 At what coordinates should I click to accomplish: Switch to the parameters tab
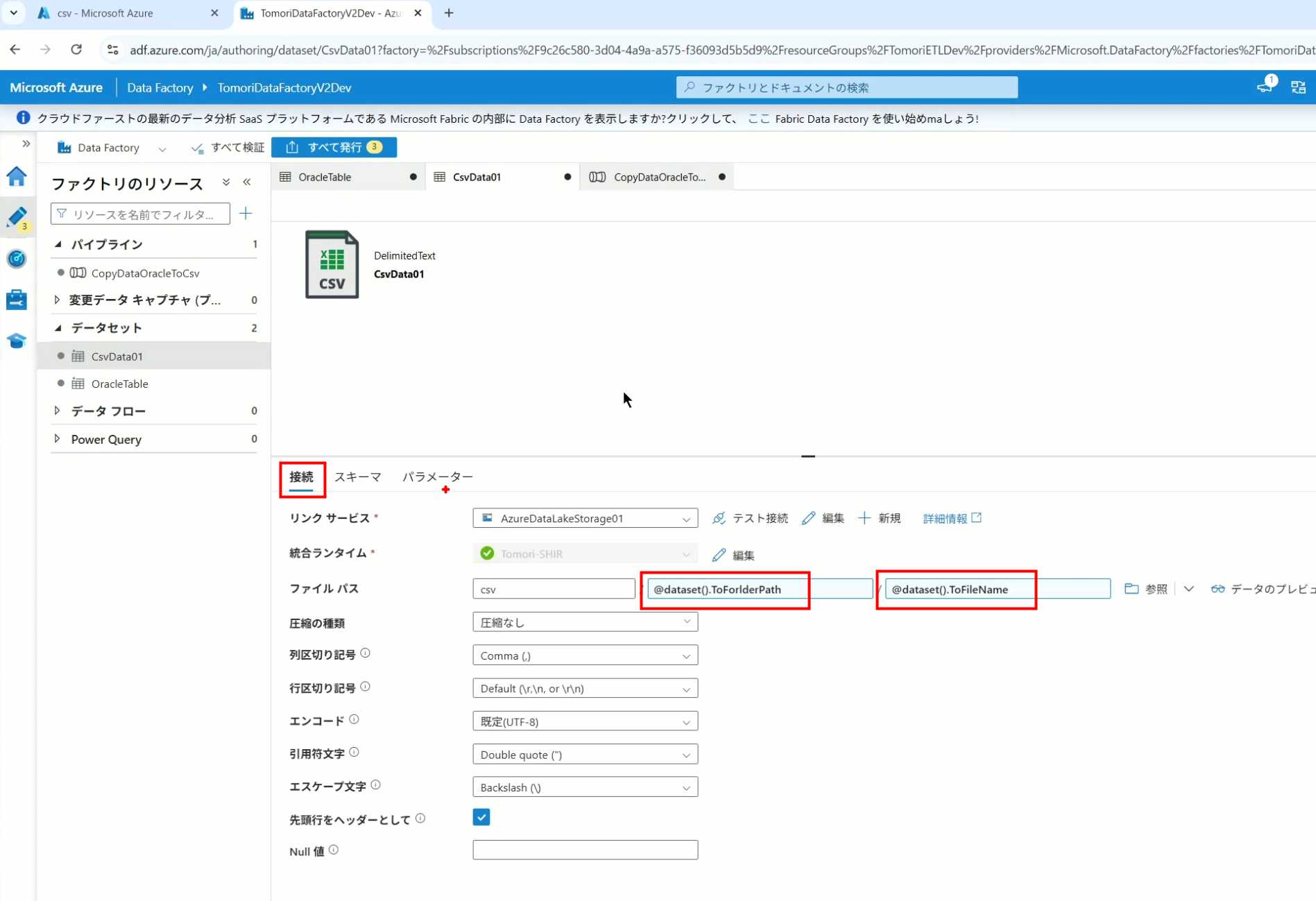[437, 477]
